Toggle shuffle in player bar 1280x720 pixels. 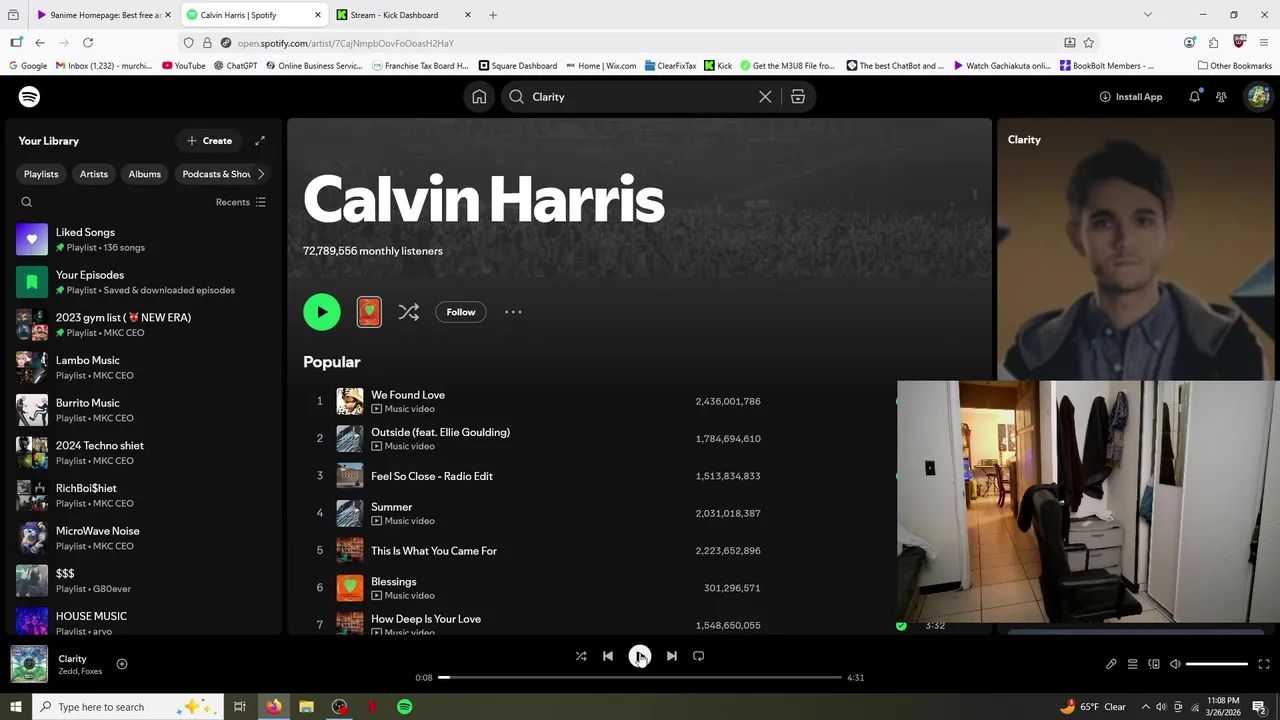(x=581, y=656)
